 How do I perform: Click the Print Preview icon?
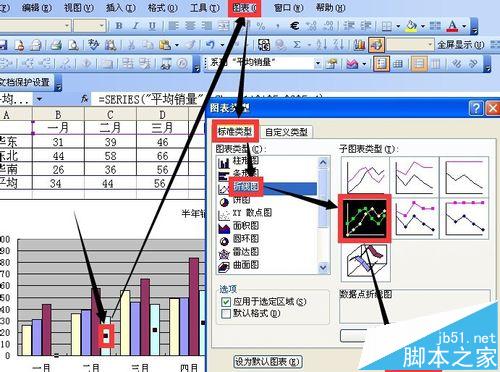click(x=73, y=45)
